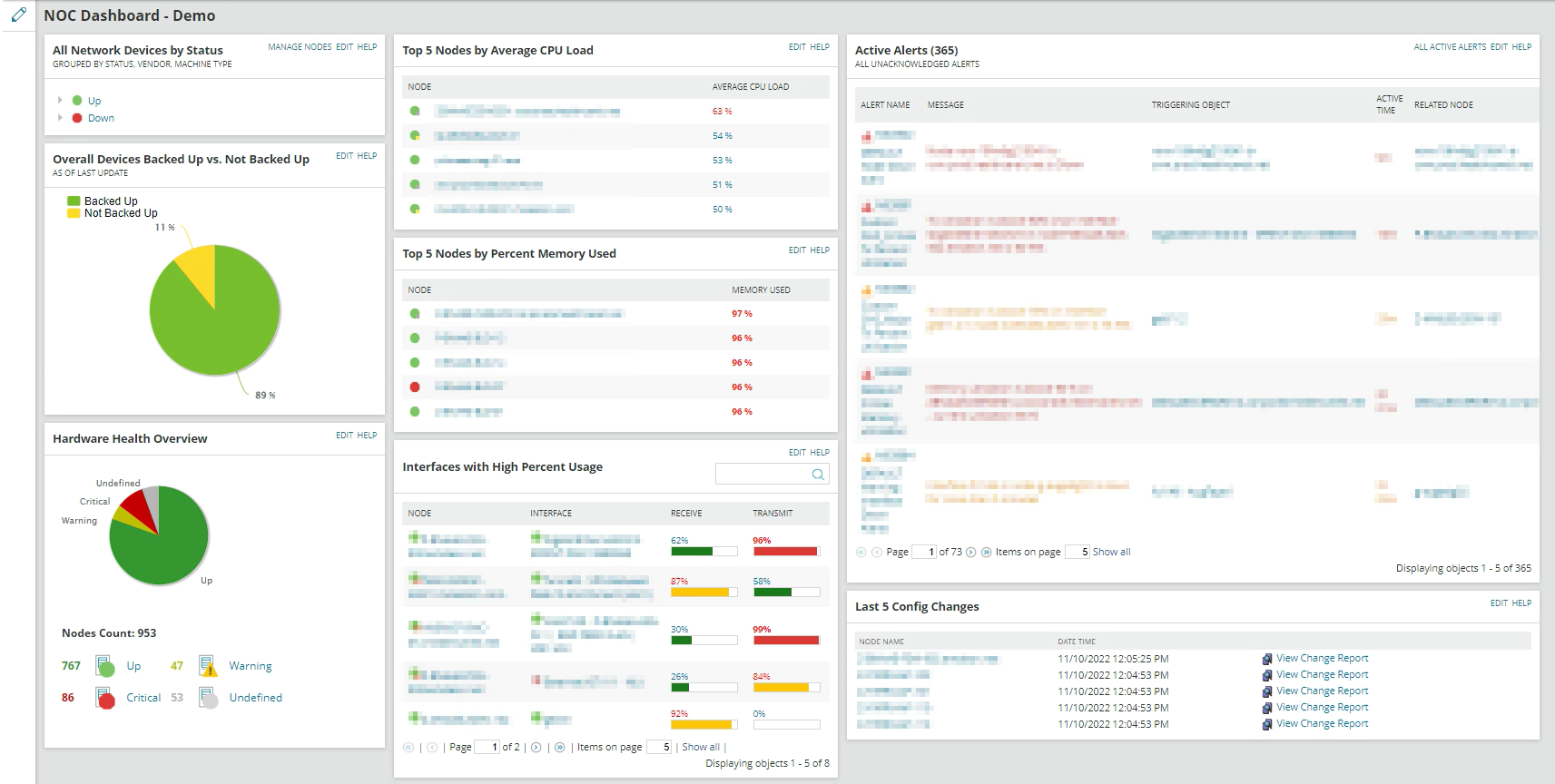The width and height of the screenshot is (1555, 784).
Task: Click the Interfaces search input field
Action: pyautogui.click(x=762, y=474)
